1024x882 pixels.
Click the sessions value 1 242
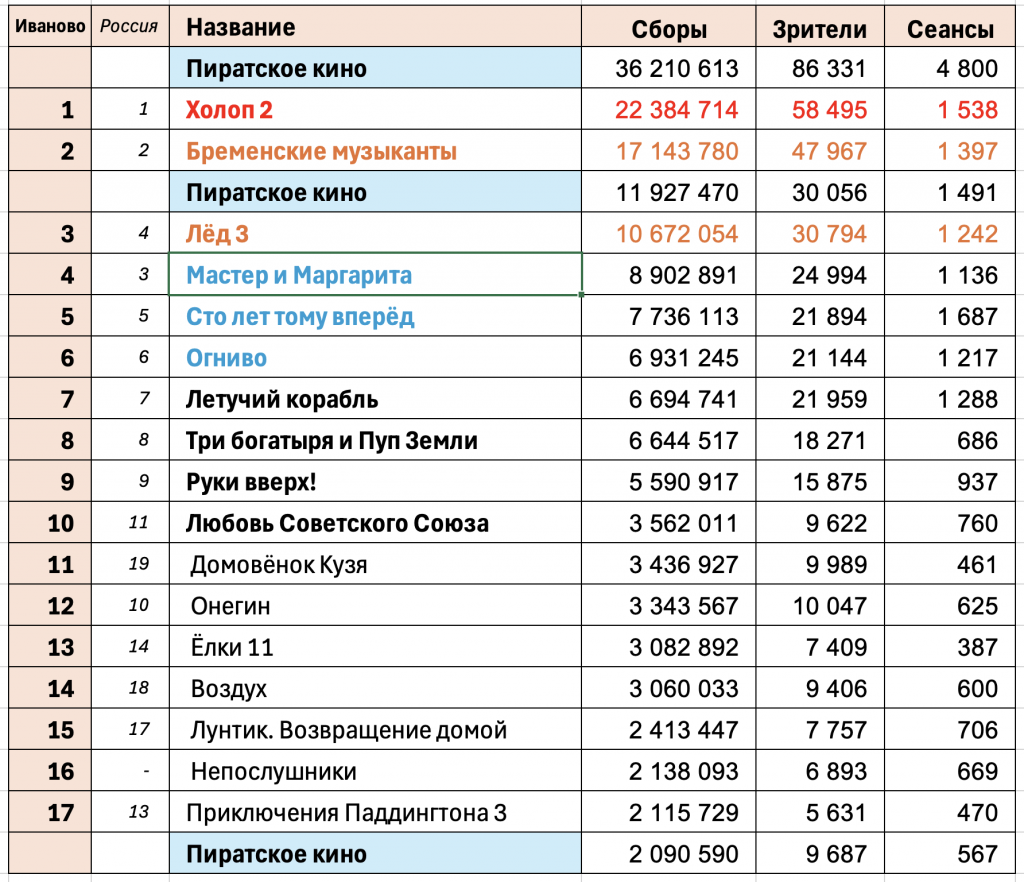tap(967, 234)
